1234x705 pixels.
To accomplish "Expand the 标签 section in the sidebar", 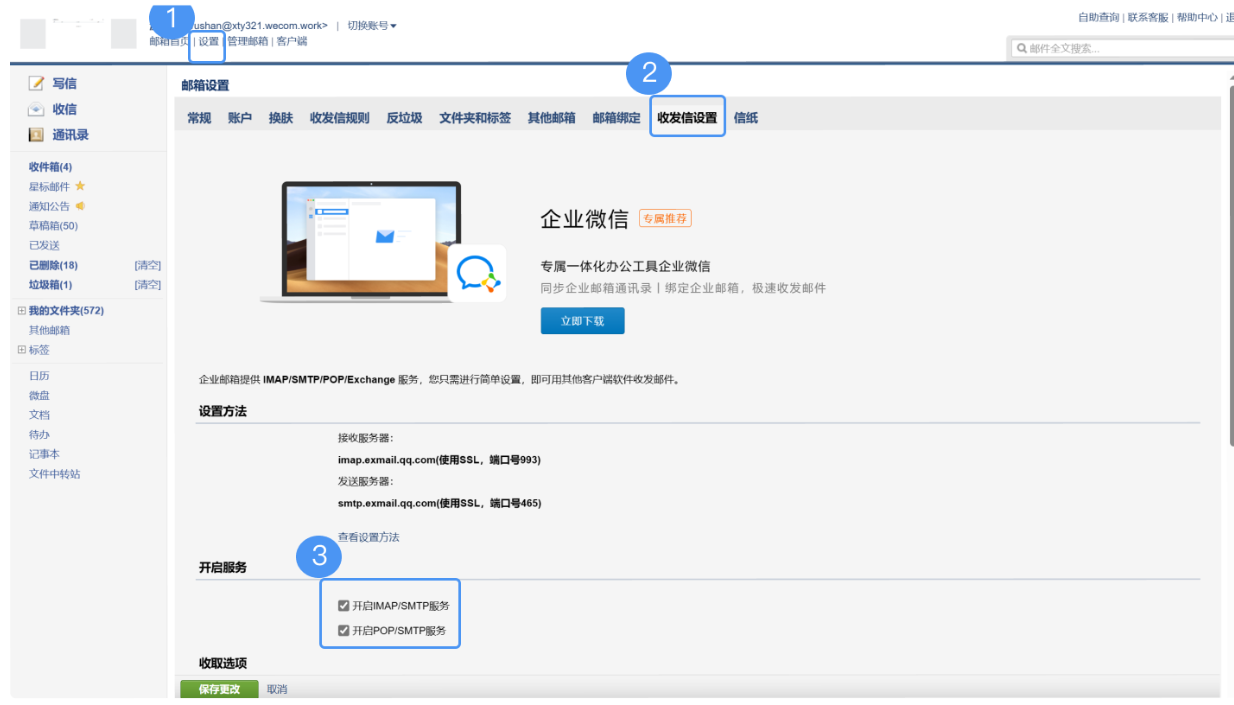I will [20, 349].
